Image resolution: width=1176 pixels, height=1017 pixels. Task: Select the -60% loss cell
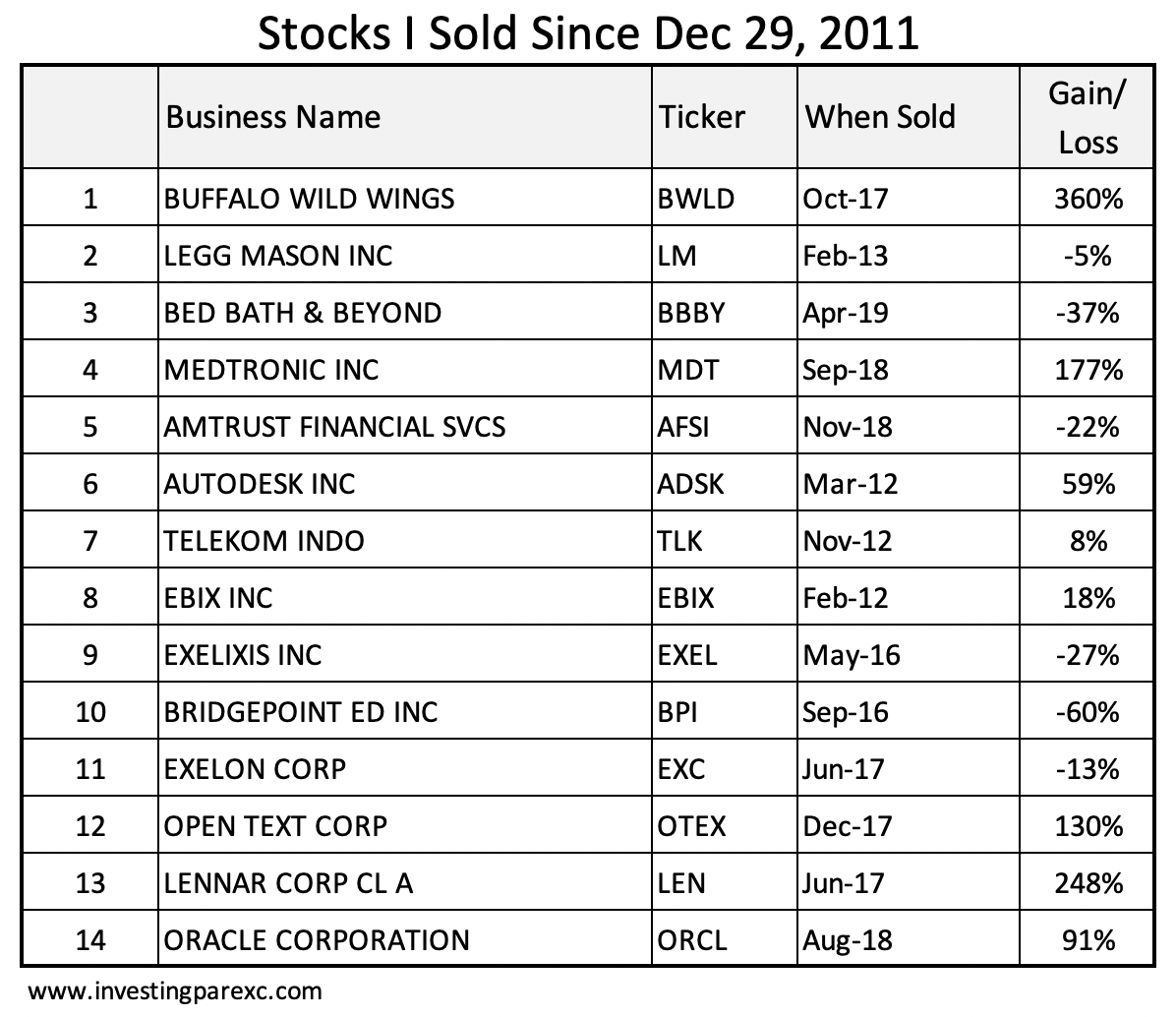[x=1087, y=711]
